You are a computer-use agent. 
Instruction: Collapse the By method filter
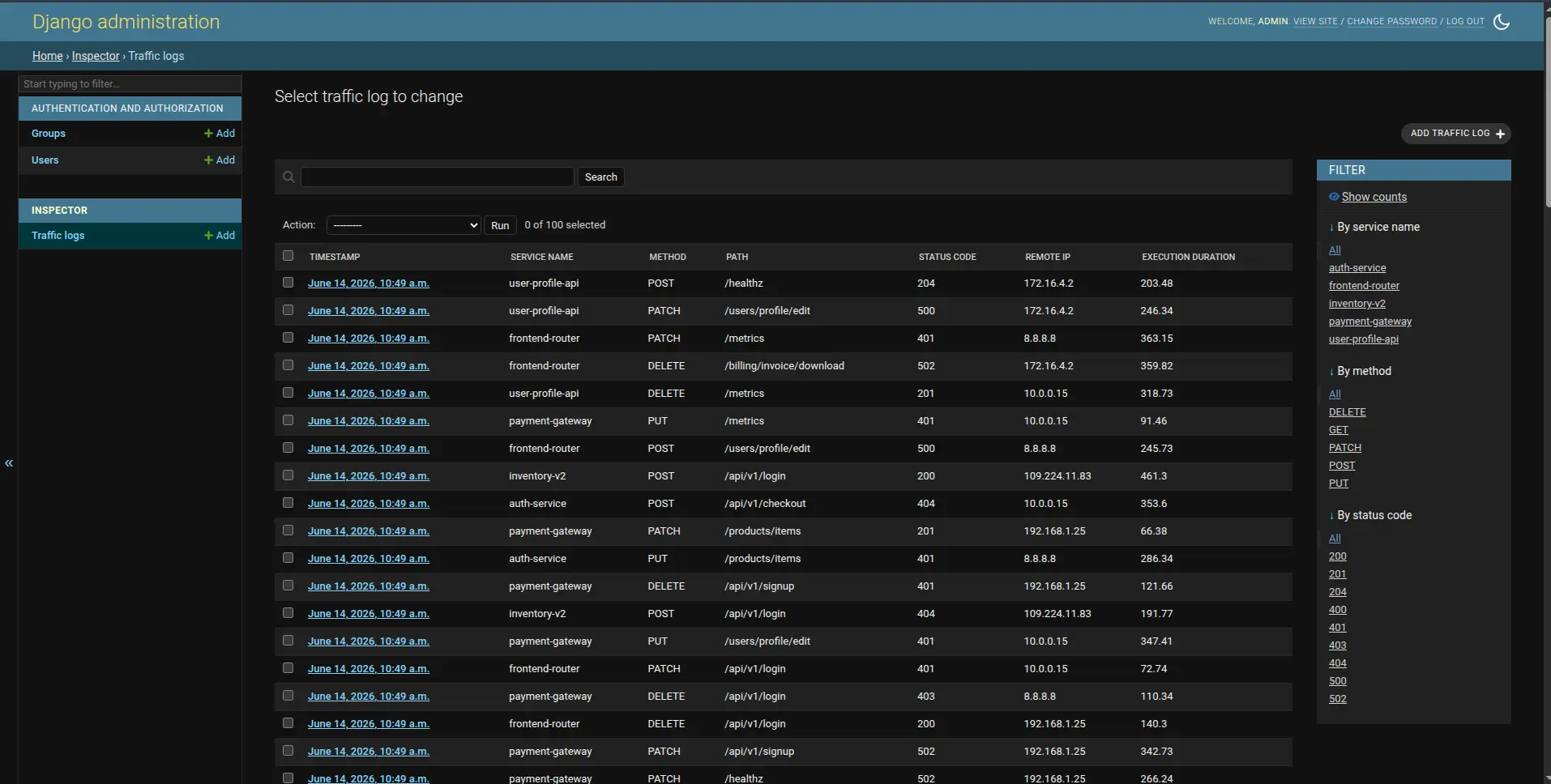pos(1361,371)
